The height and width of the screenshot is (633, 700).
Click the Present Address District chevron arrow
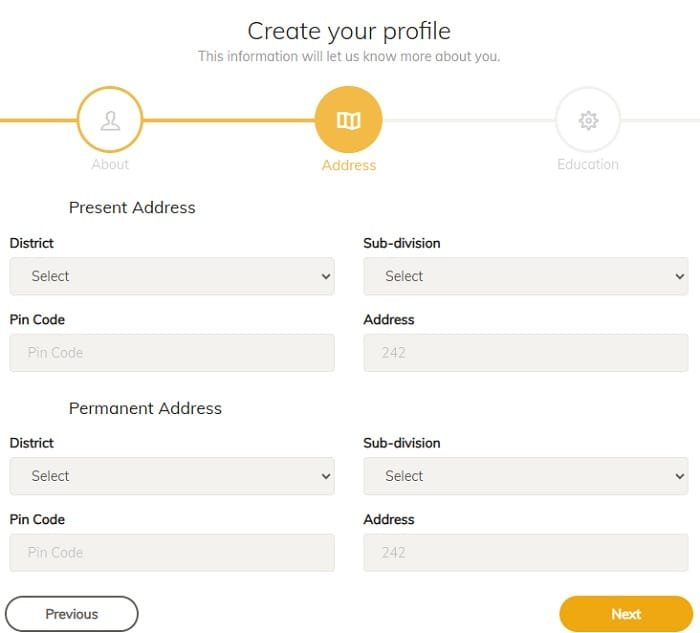pyautogui.click(x=326, y=276)
